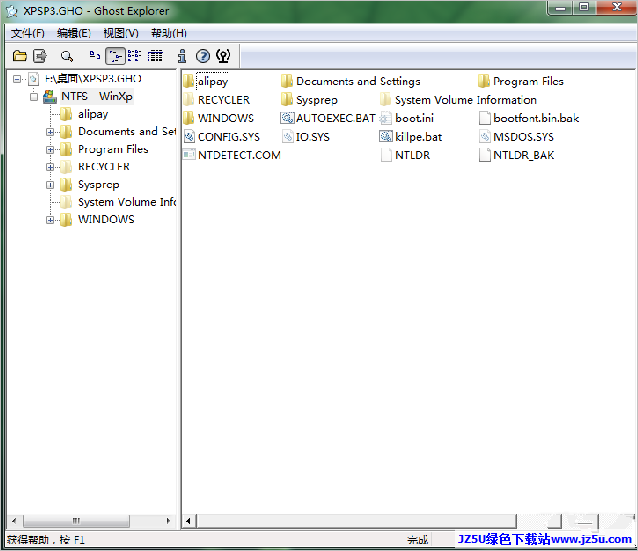Switch to Details view
The image size is (638, 551).
[155, 56]
